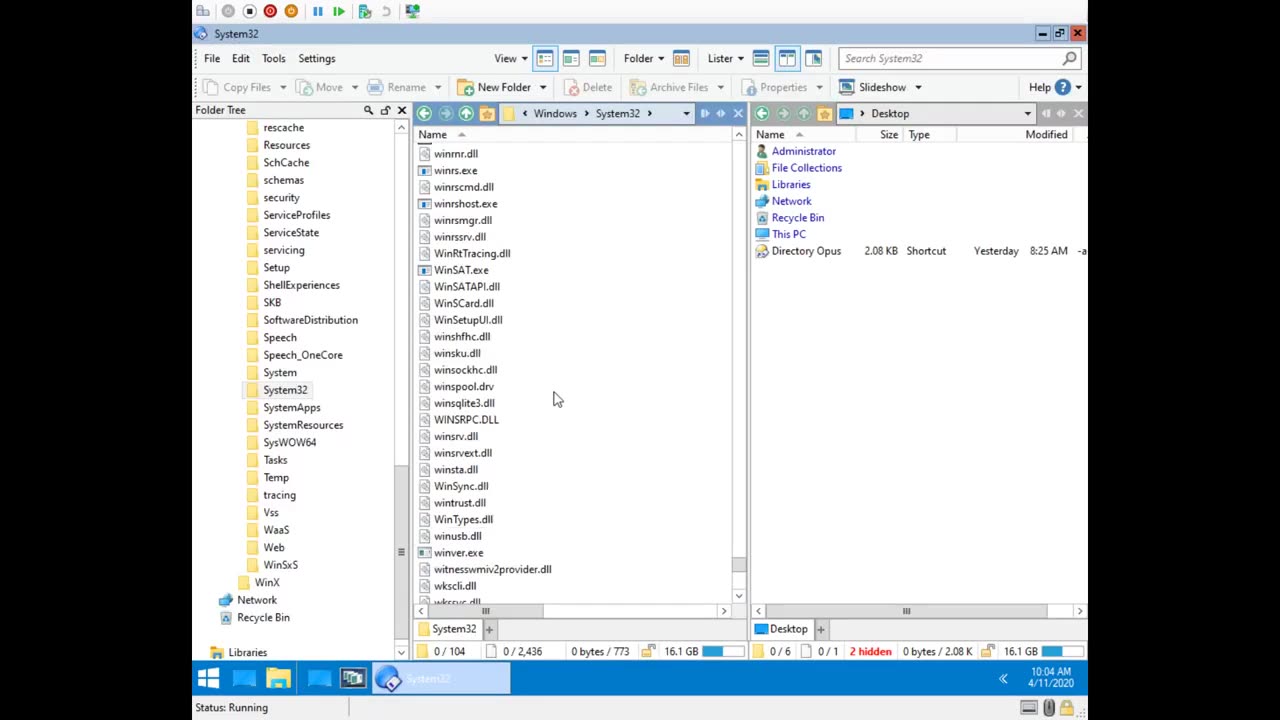Image resolution: width=1280 pixels, height=720 pixels.
Task: Select SysWOW64 in Folder Tree
Action: [x=290, y=442]
